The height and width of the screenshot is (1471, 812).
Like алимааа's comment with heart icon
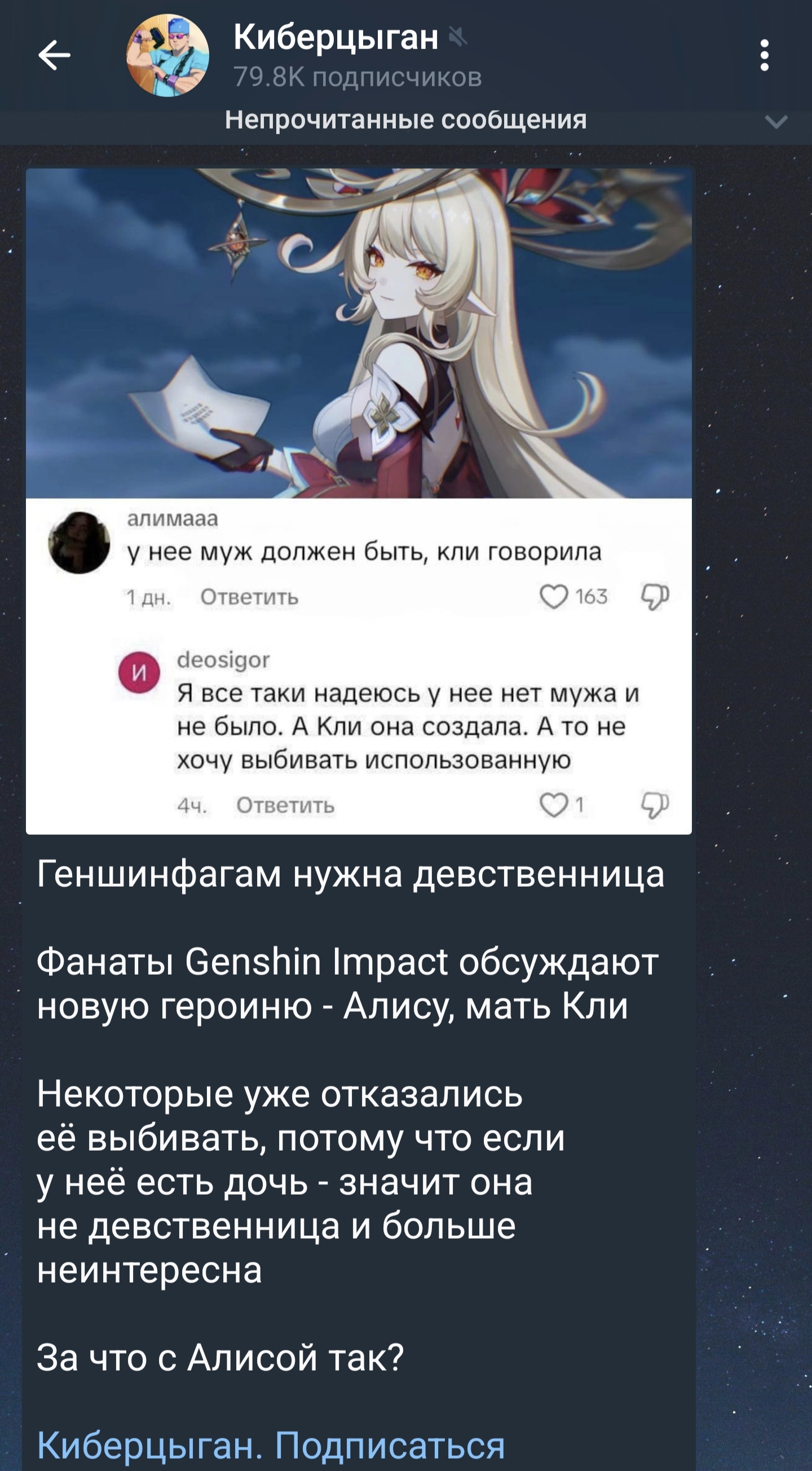553,597
